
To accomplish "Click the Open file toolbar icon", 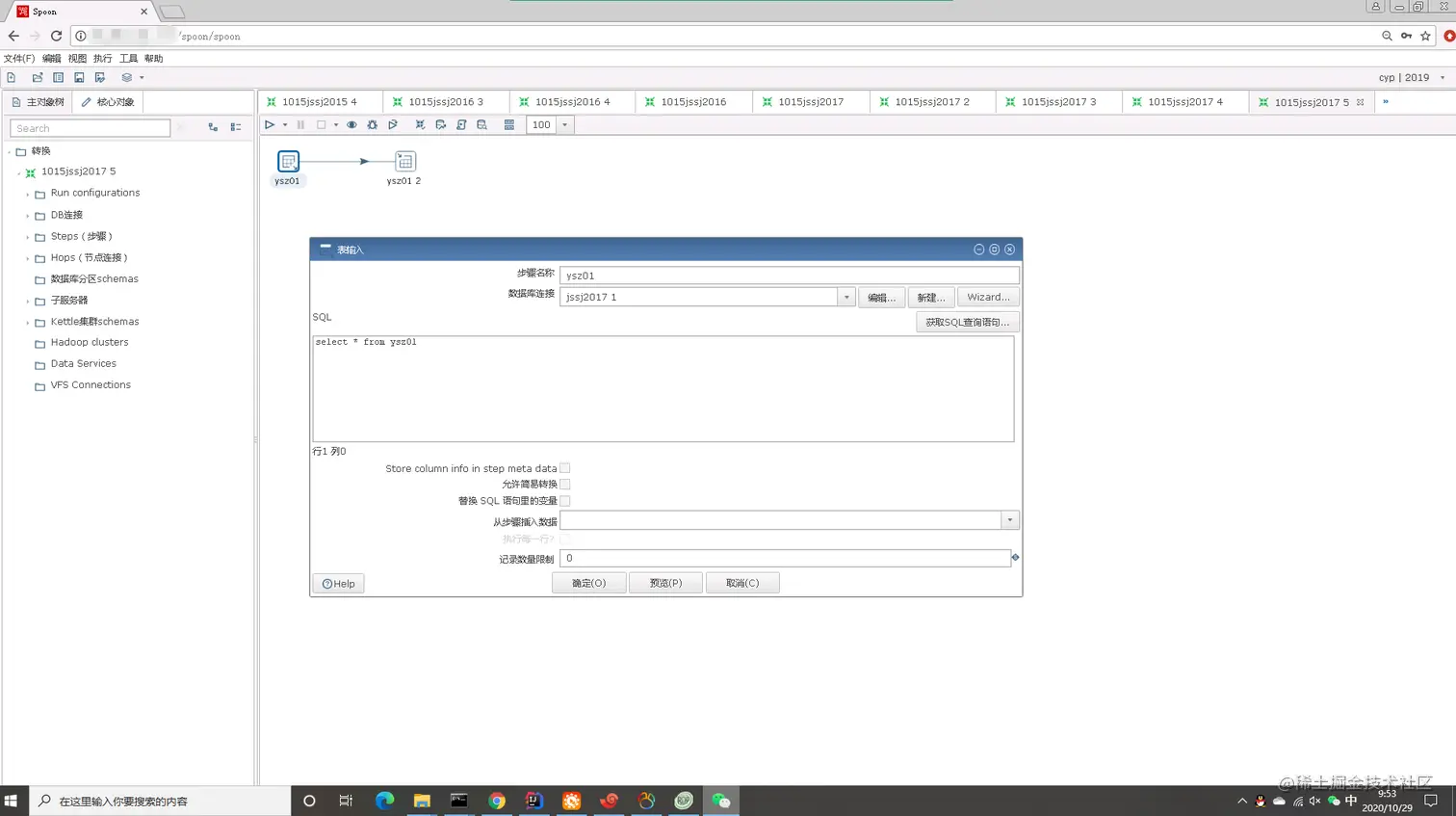I will pos(37,77).
